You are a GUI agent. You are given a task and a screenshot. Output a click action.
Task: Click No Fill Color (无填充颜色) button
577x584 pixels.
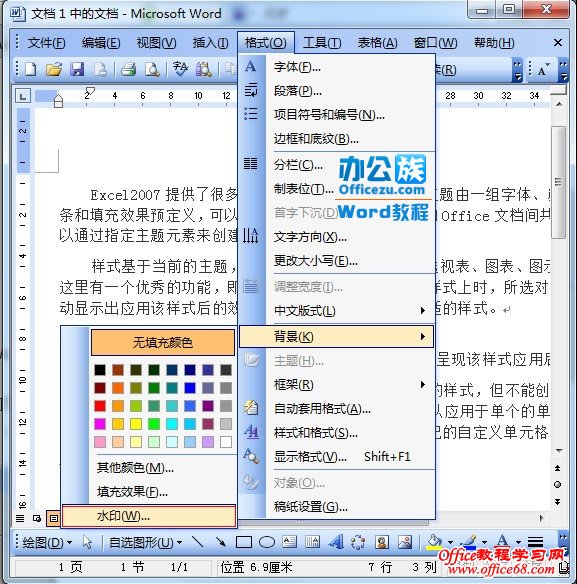click(x=163, y=342)
